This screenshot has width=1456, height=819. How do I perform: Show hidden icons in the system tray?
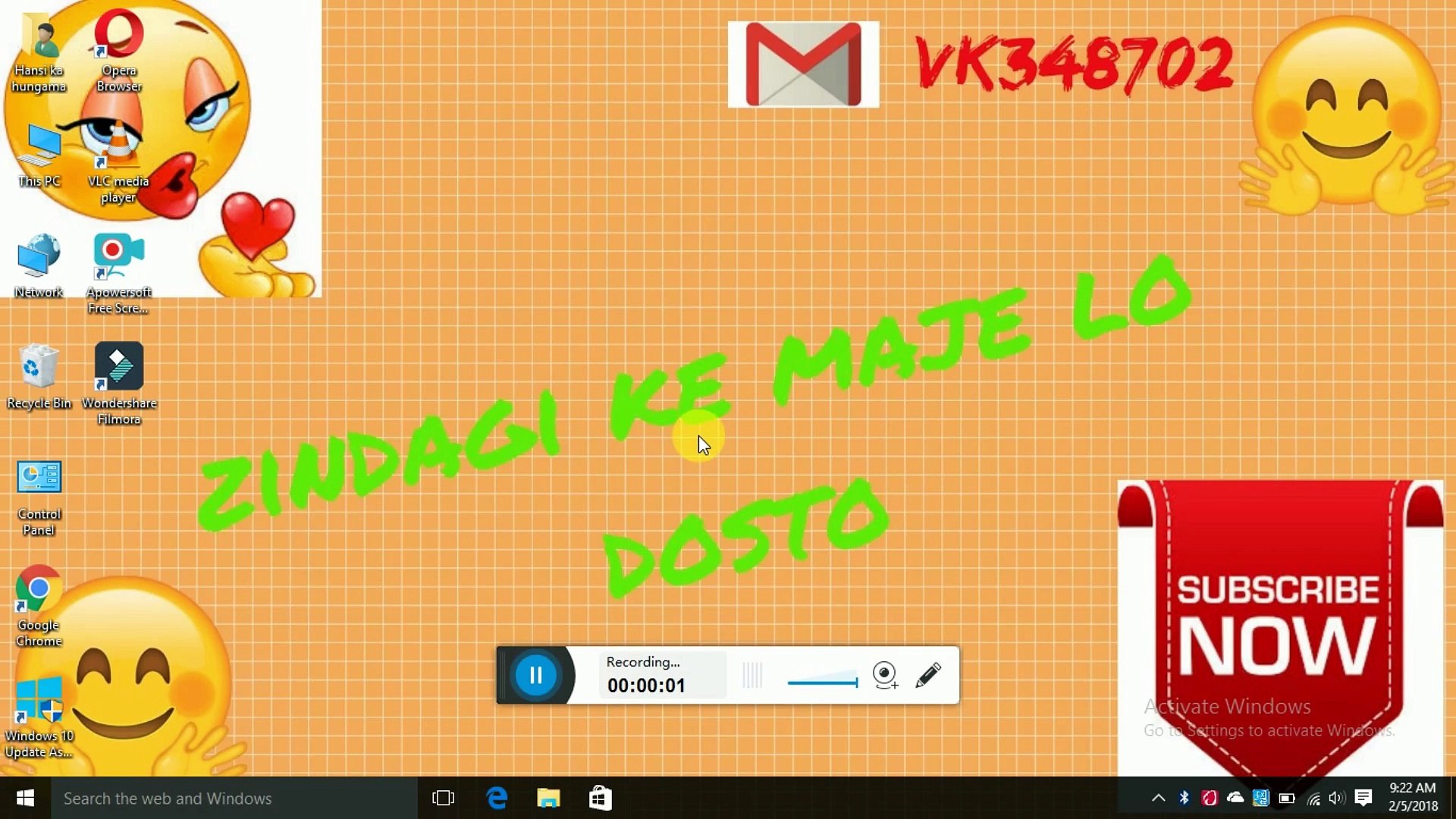click(x=1159, y=798)
